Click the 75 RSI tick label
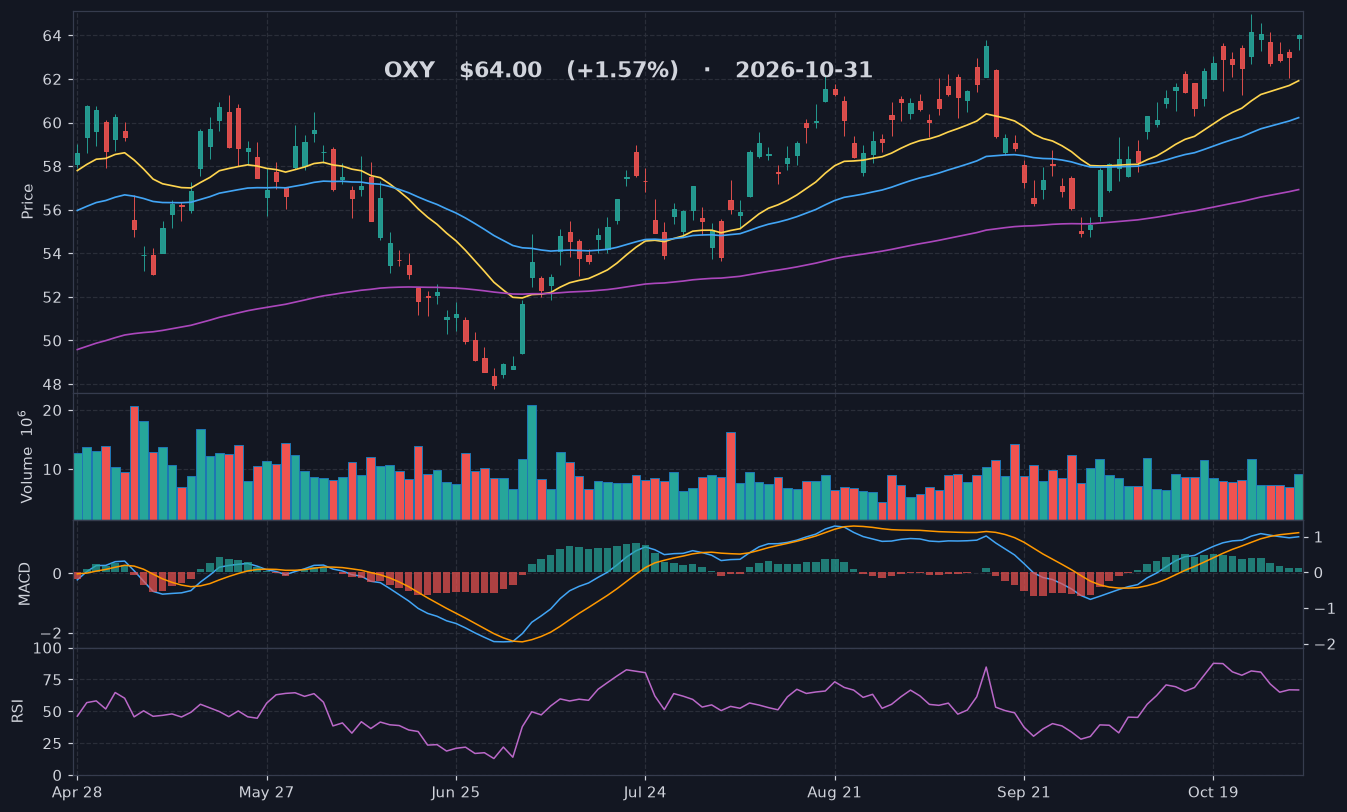1347x812 pixels. [x=52, y=680]
